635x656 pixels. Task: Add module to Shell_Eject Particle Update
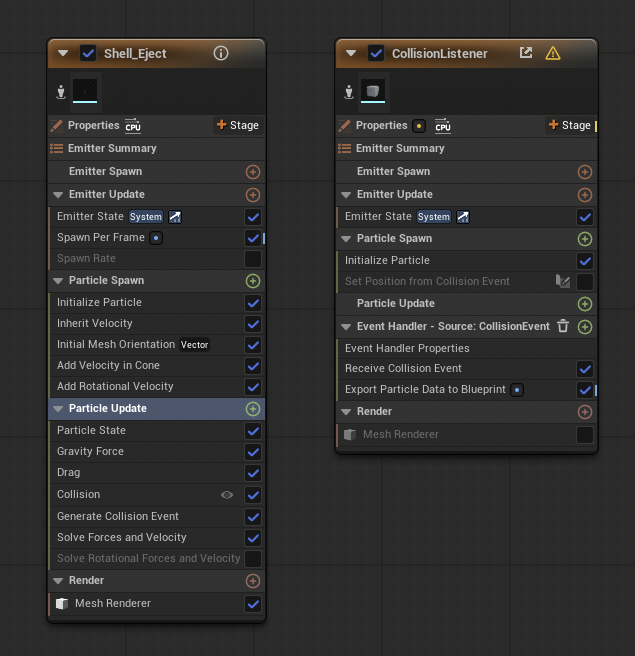click(253, 409)
